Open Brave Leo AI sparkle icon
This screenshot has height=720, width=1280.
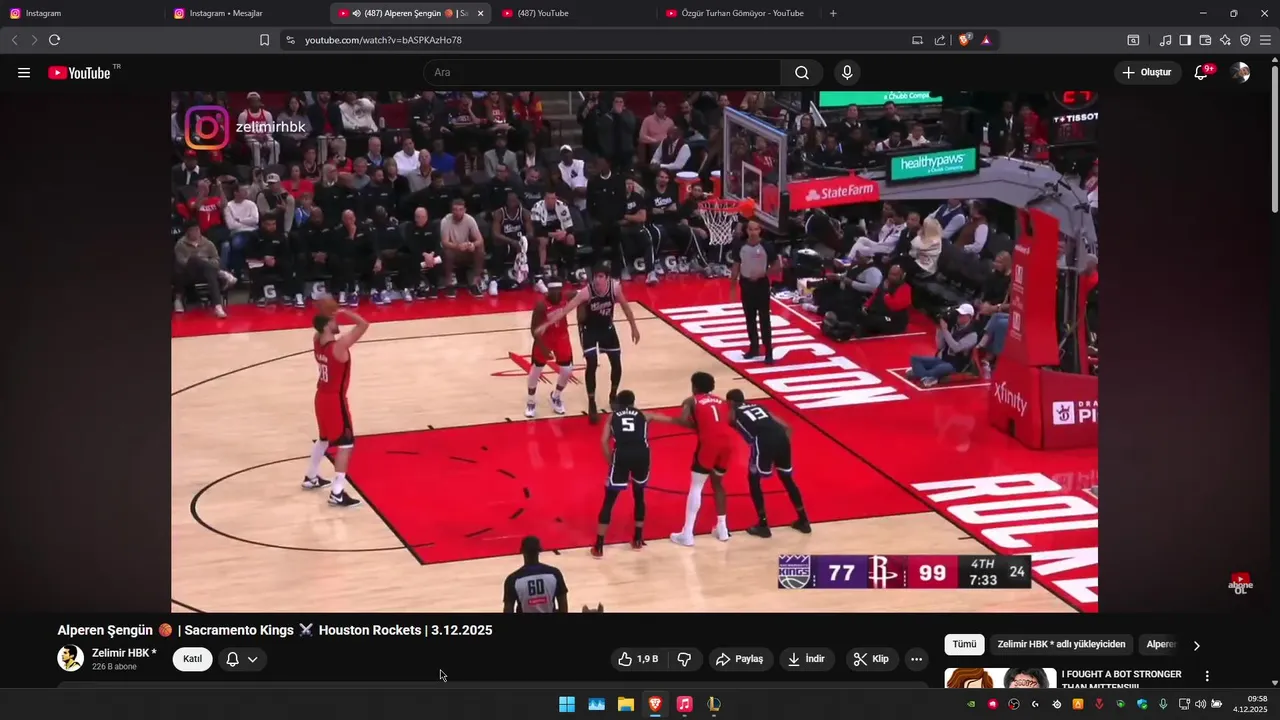point(1225,40)
